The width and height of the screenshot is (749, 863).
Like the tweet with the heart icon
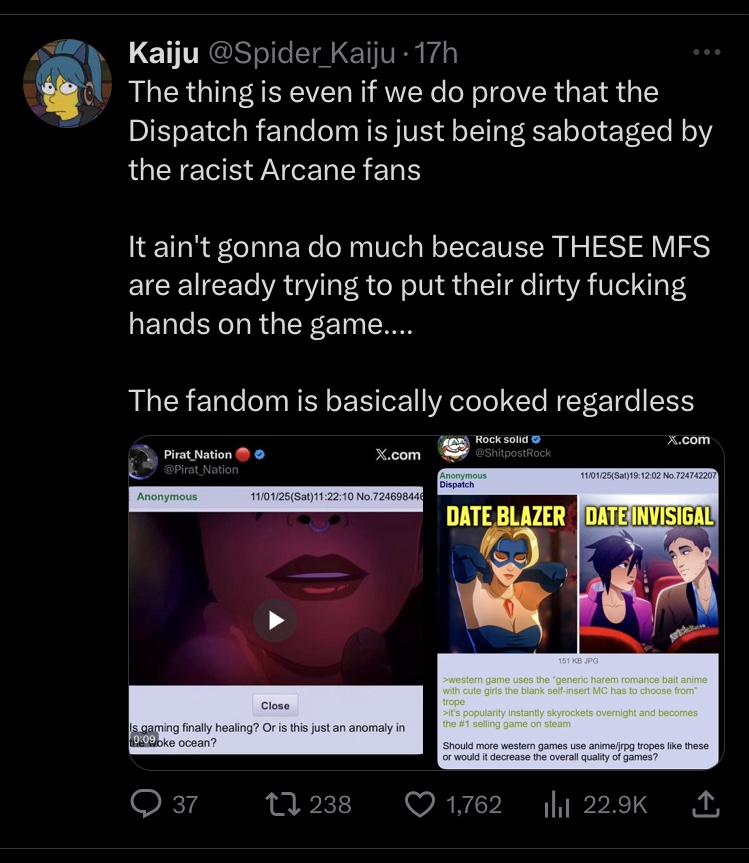[x=420, y=804]
